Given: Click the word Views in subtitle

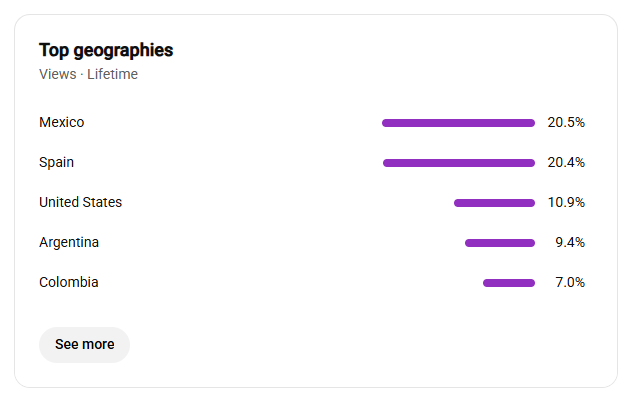Looking at the screenshot, I should coord(58,74).
